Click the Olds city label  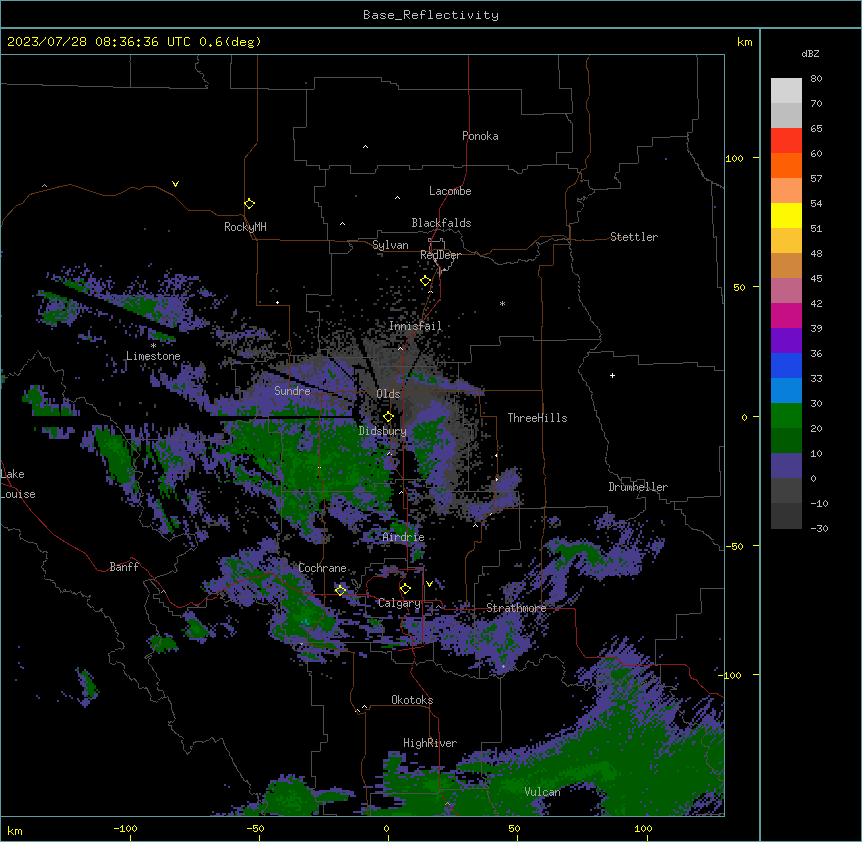tap(388, 394)
